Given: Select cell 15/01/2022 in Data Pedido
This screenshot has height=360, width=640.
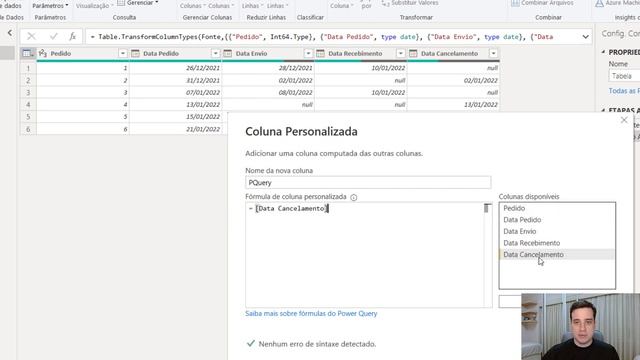Looking at the screenshot, I should click(x=176, y=117).
